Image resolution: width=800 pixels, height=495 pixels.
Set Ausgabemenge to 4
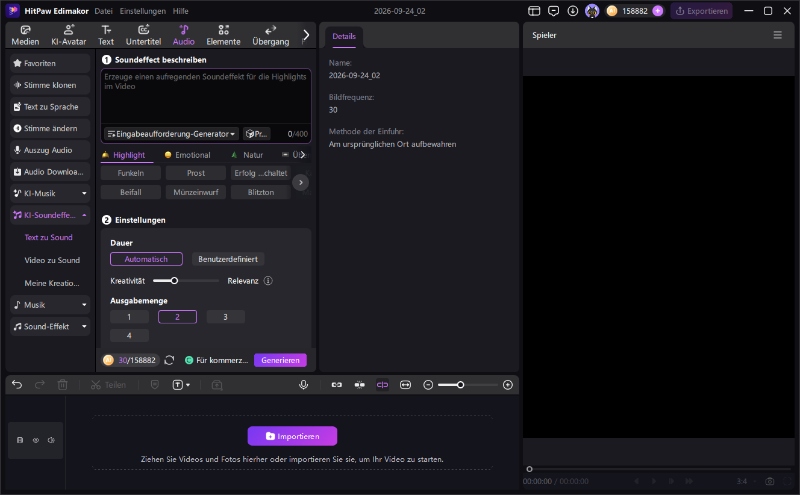(129, 336)
